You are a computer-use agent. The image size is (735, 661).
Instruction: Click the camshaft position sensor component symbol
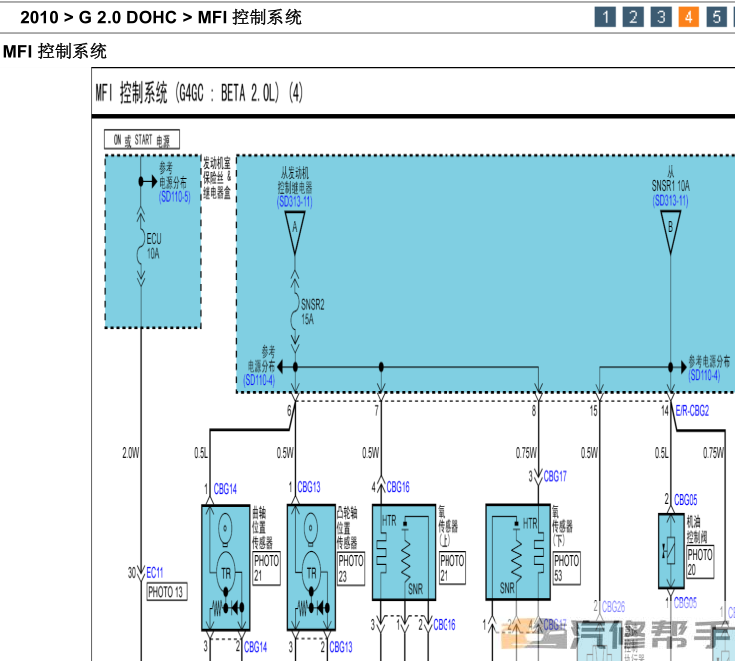[311, 568]
